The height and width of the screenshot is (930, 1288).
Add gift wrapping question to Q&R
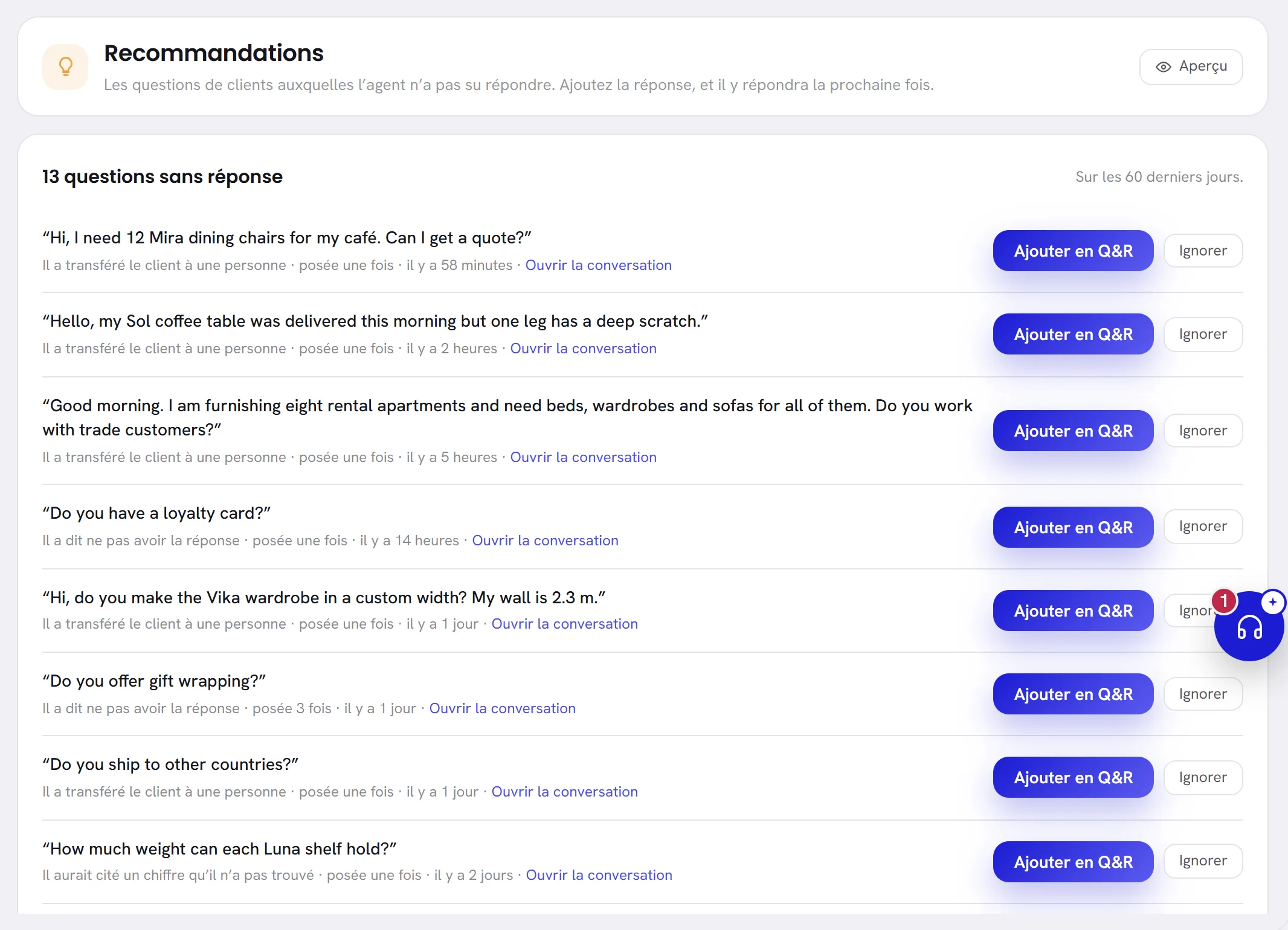click(1073, 694)
